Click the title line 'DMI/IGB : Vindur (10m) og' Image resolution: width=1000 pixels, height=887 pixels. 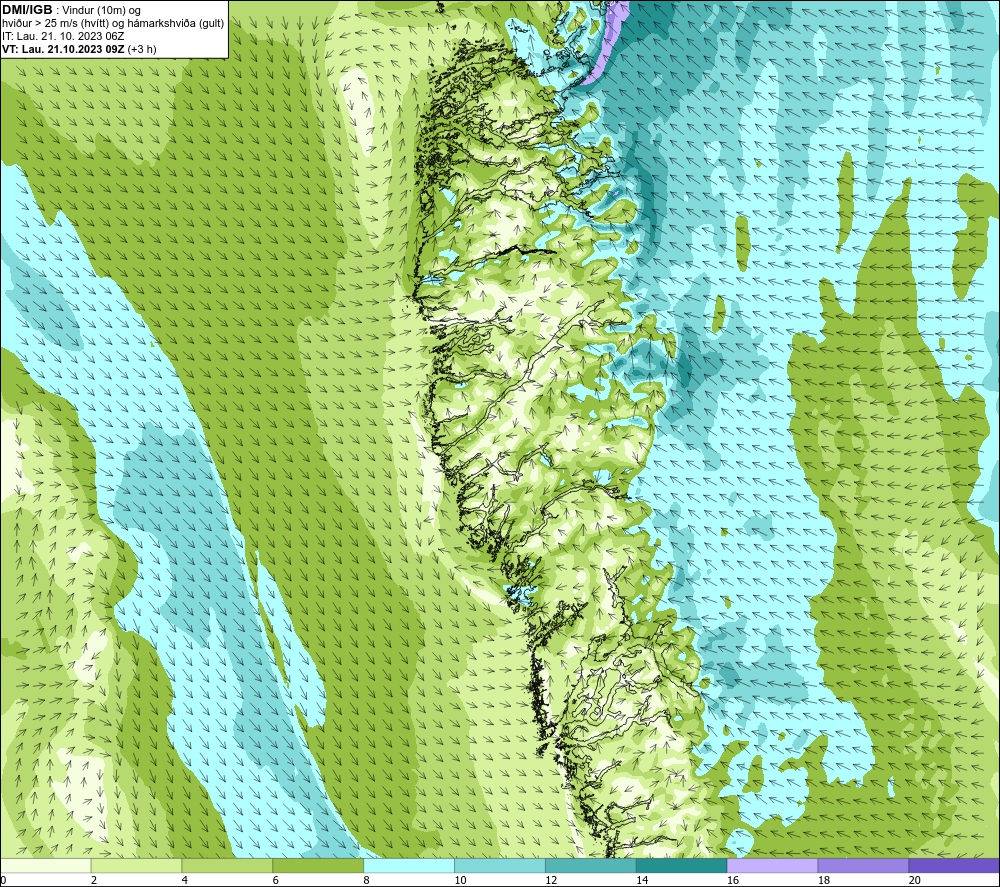71,10
